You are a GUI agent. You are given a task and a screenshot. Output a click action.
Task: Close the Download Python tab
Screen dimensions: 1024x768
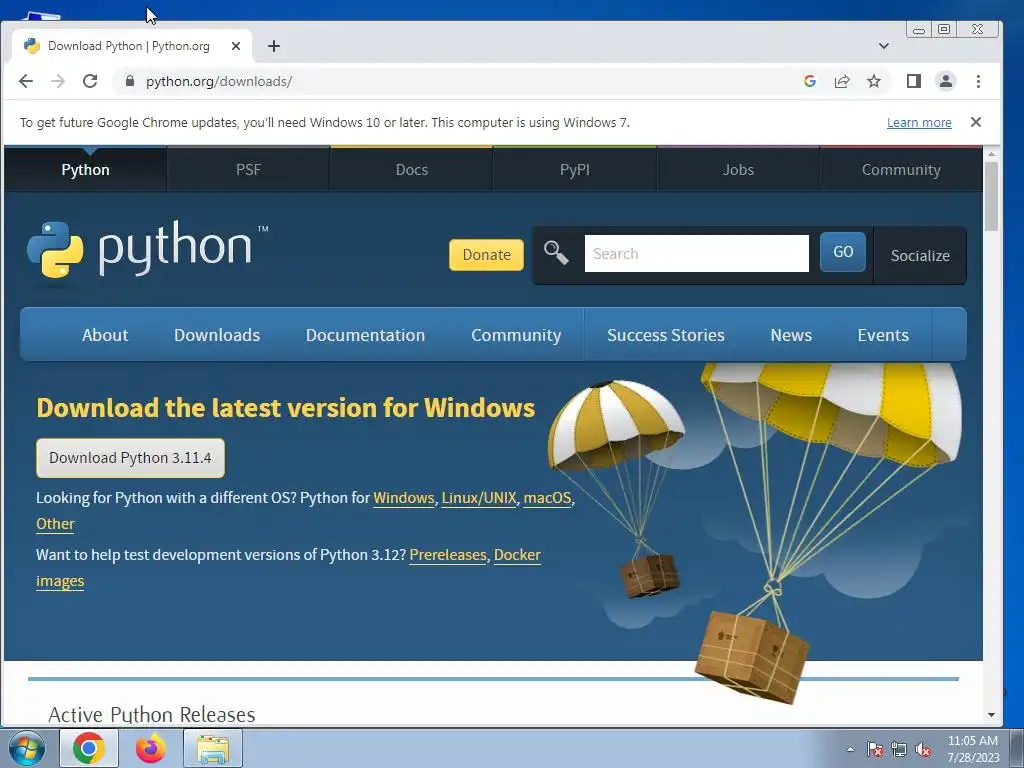(x=236, y=46)
